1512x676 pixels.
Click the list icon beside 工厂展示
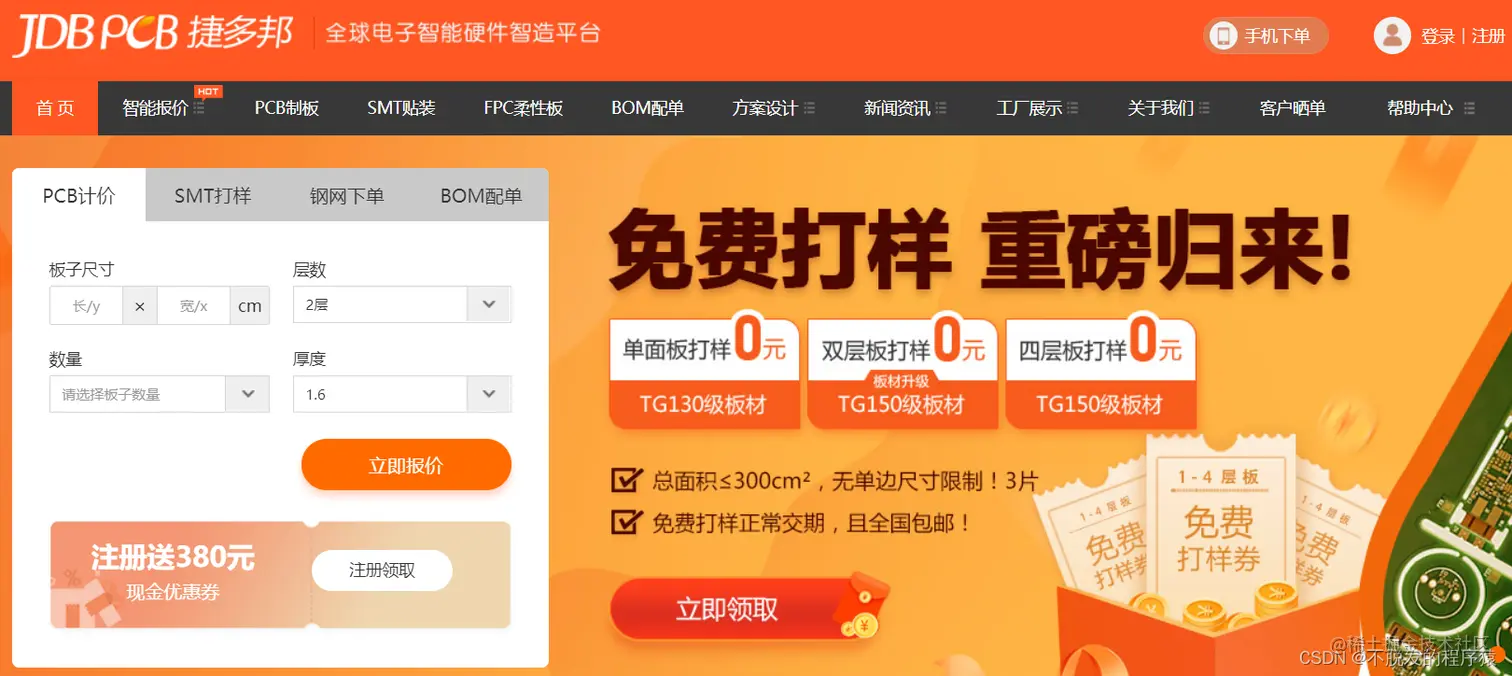click(1073, 108)
